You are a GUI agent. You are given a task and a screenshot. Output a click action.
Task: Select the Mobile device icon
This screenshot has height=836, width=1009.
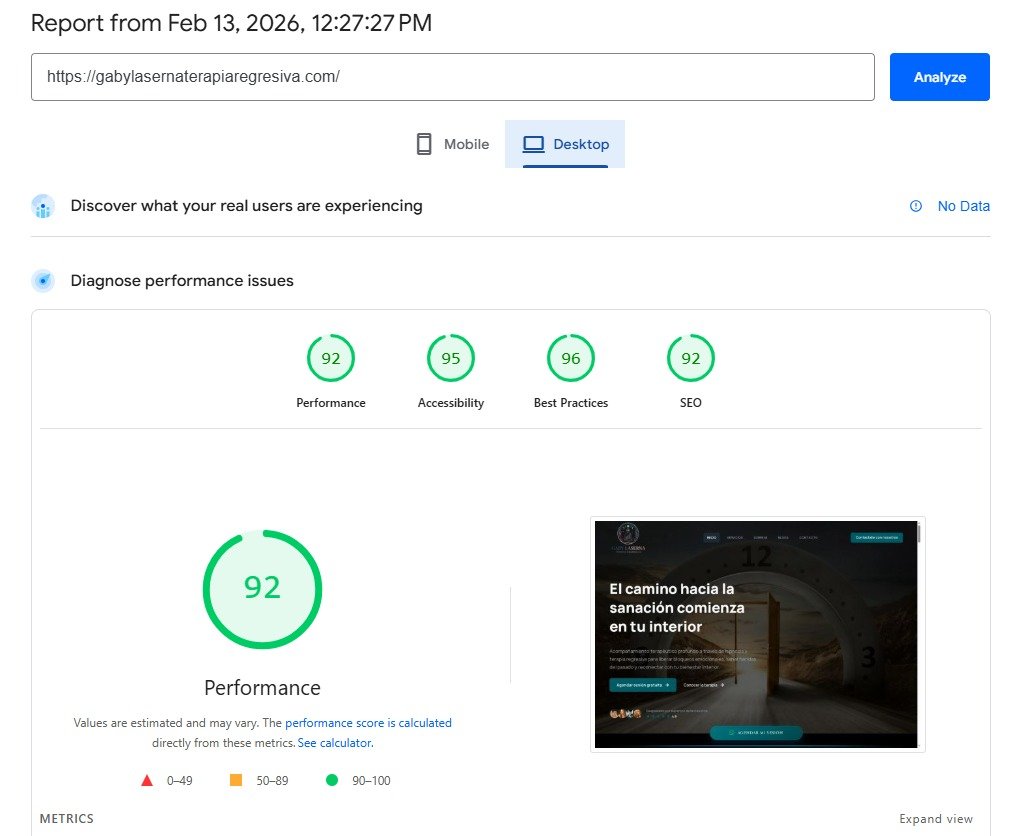424,143
